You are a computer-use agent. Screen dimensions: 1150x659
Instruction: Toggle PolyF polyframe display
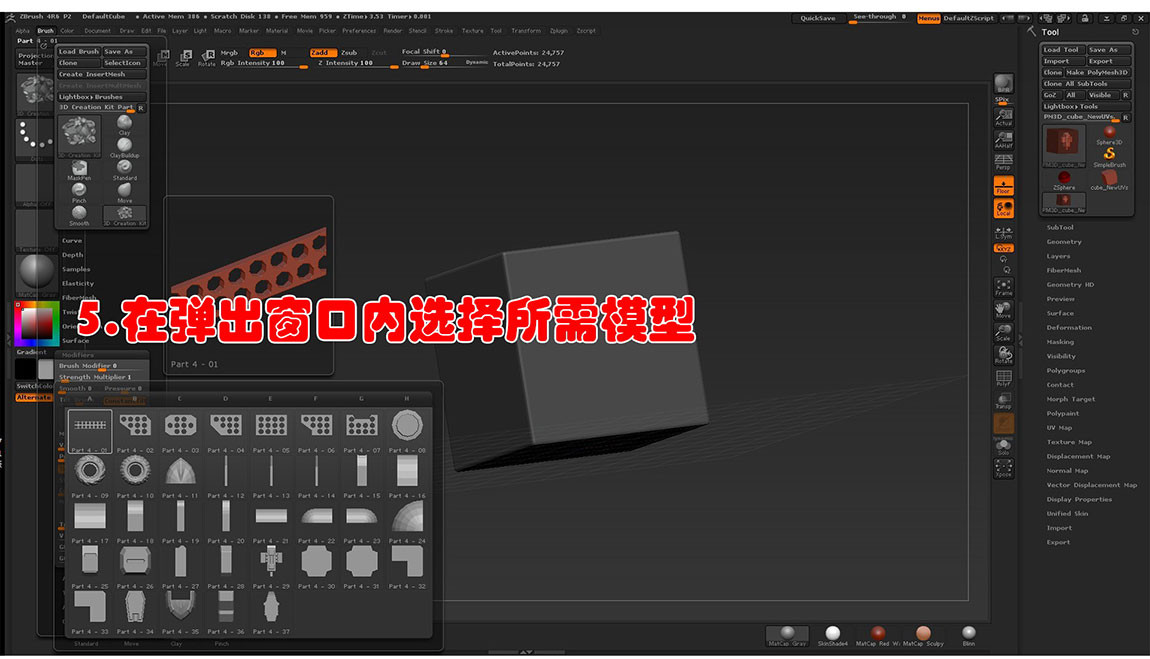[1003, 378]
